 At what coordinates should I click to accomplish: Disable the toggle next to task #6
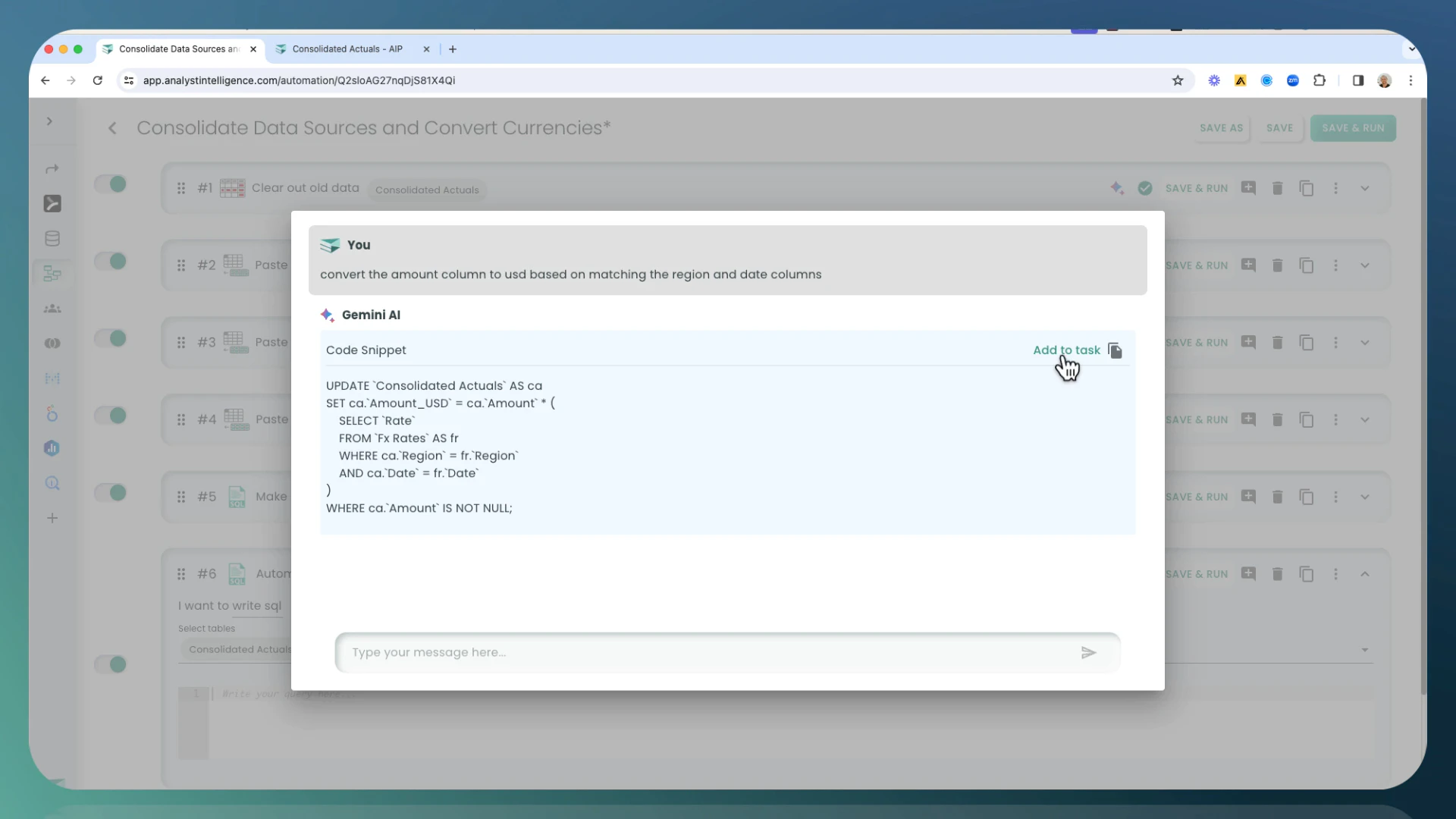pyautogui.click(x=111, y=664)
